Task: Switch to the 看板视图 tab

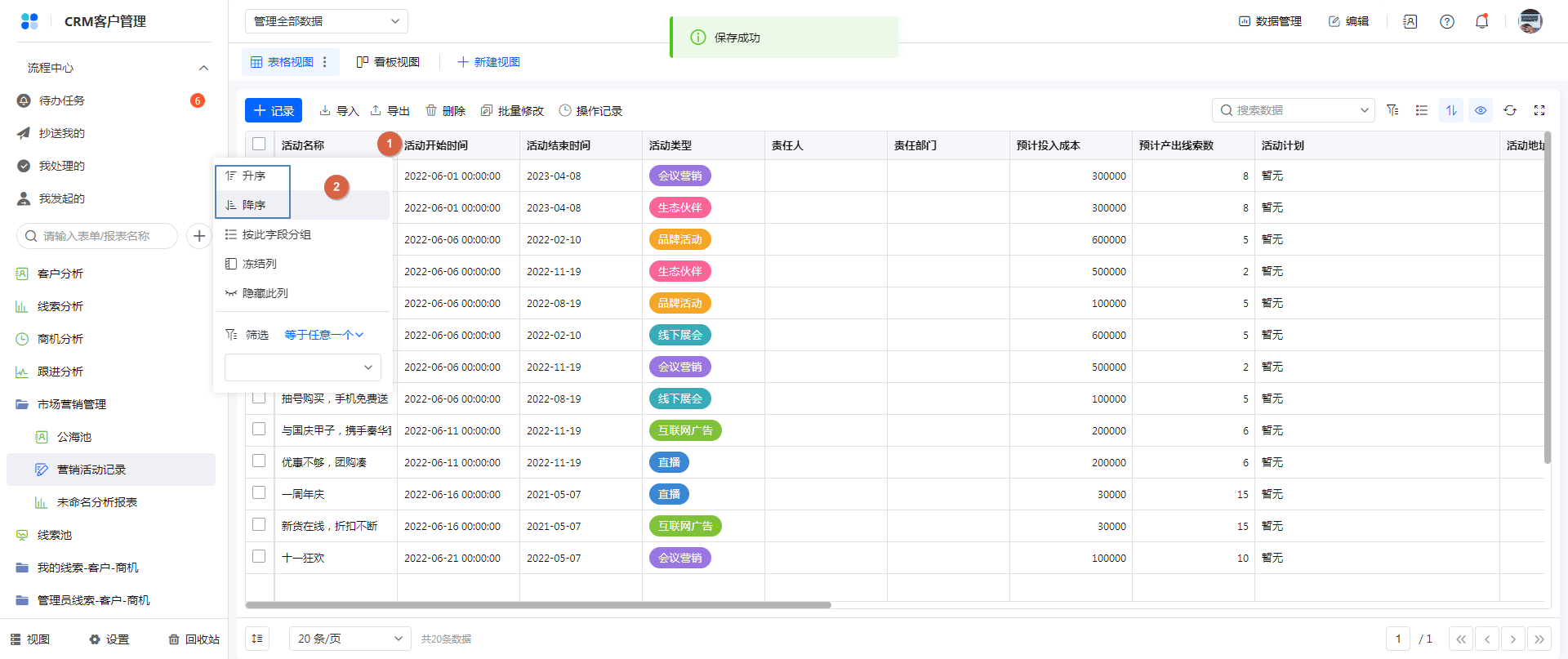Action: pos(388,62)
